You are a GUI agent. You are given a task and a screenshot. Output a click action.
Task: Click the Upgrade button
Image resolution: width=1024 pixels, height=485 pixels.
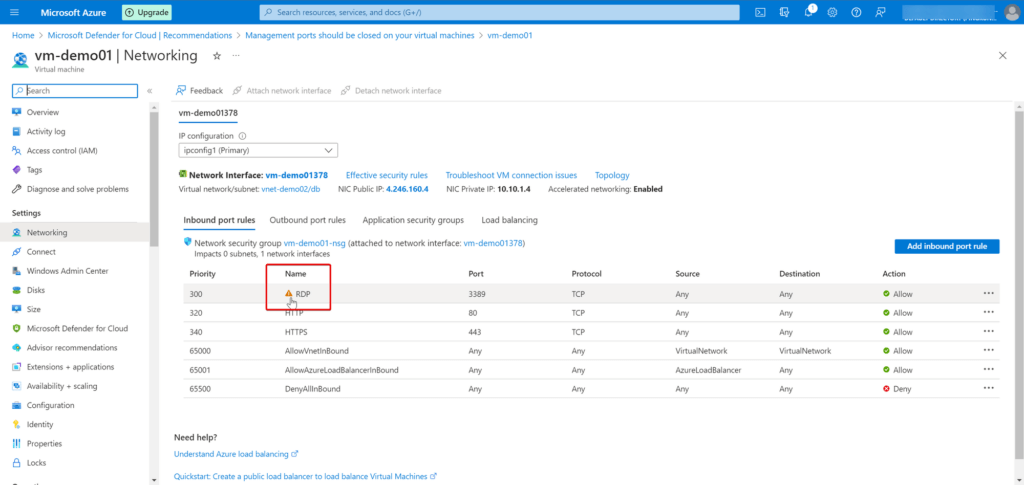pos(147,12)
